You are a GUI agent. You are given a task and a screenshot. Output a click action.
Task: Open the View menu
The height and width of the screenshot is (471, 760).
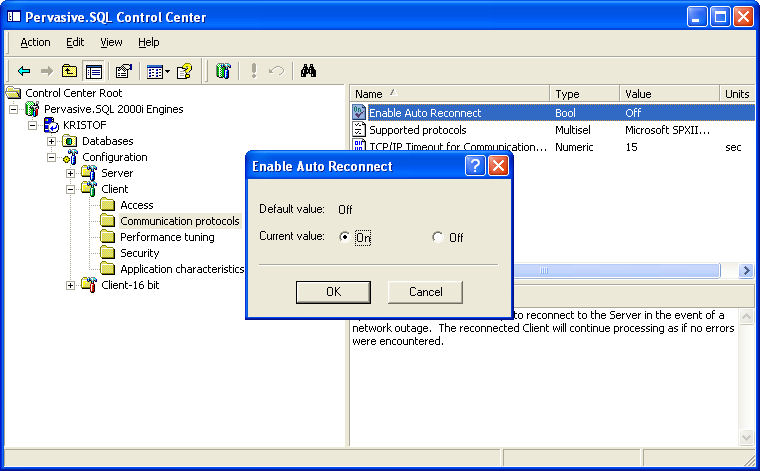point(111,43)
